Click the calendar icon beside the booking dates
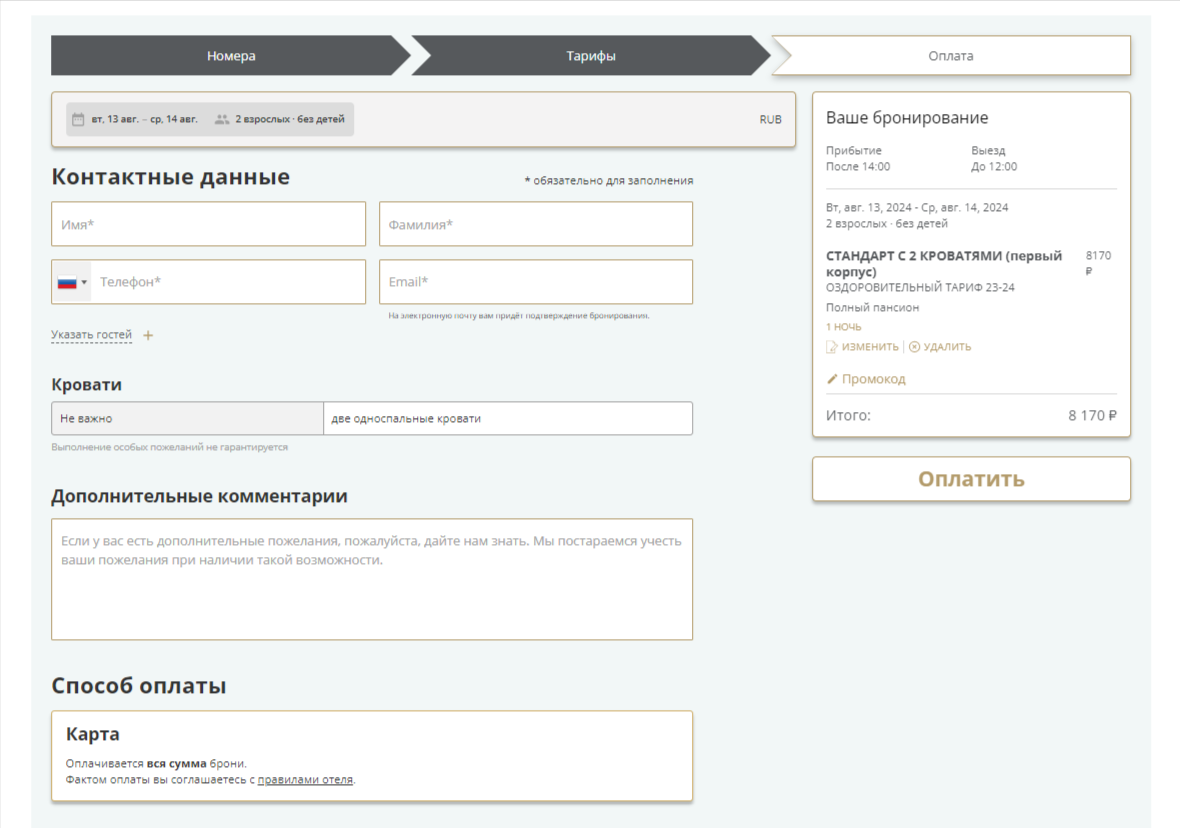This screenshot has width=1180, height=828. (78, 119)
